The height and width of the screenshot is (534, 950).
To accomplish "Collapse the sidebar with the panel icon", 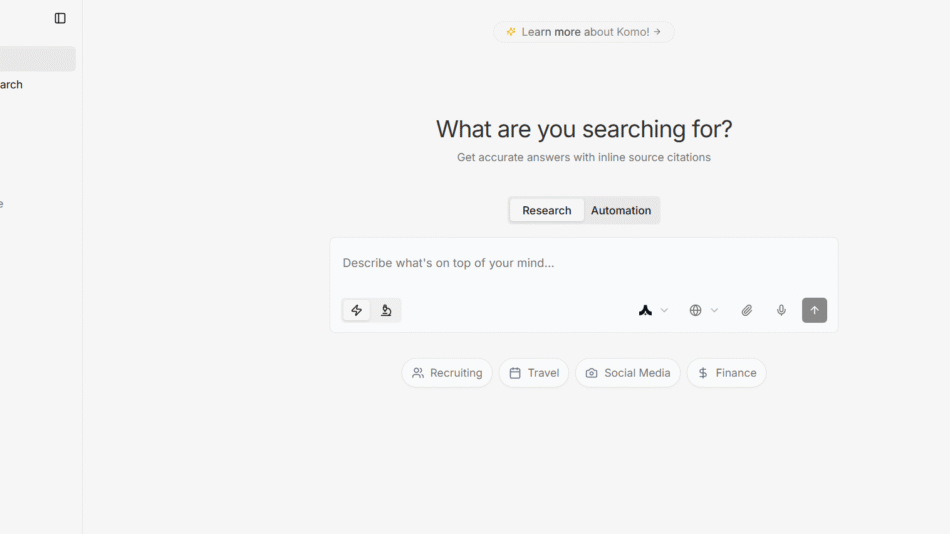I will click(x=60, y=18).
